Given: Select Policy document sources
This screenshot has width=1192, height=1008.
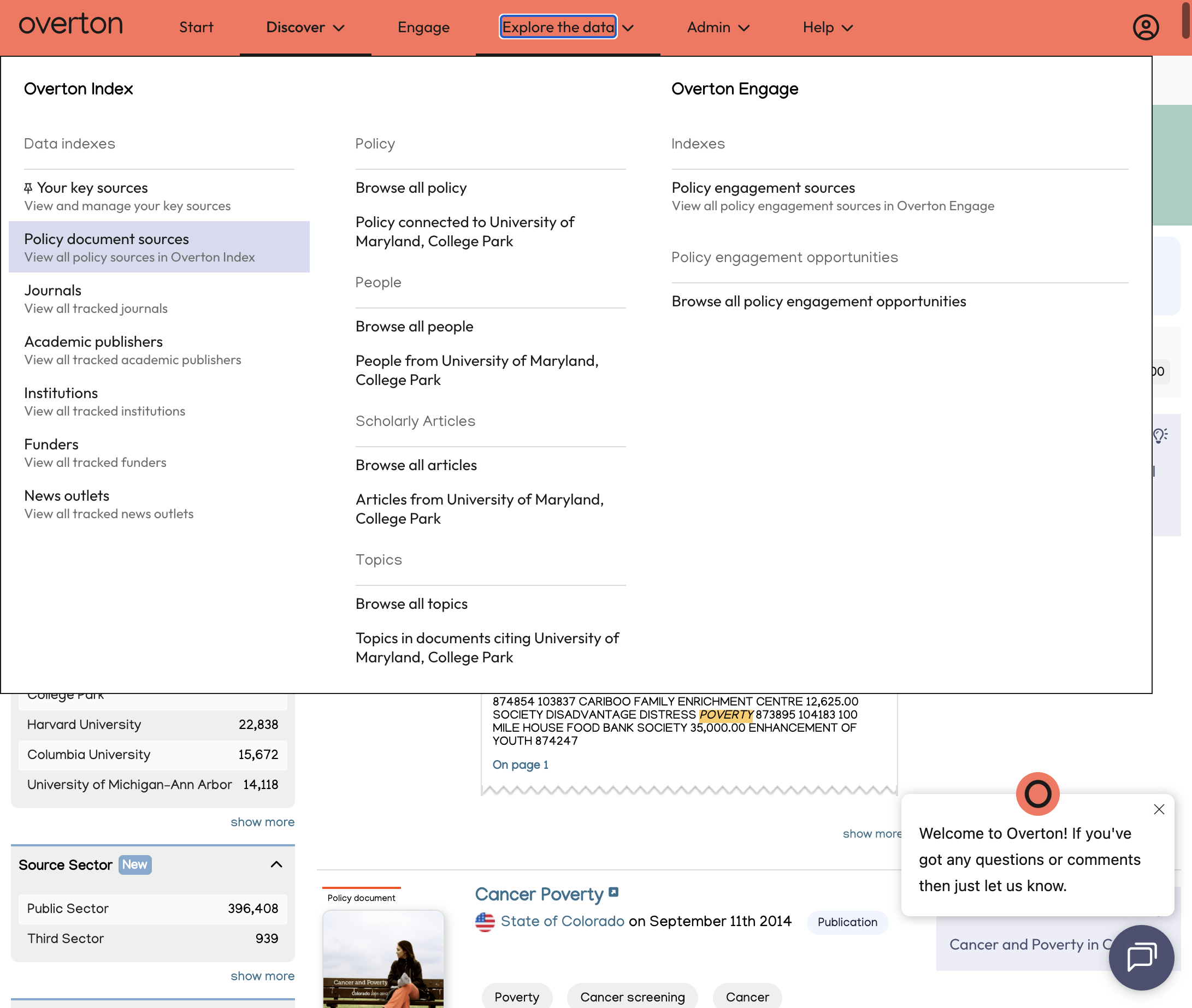Looking at the screenshot, I should pos(159,247).
